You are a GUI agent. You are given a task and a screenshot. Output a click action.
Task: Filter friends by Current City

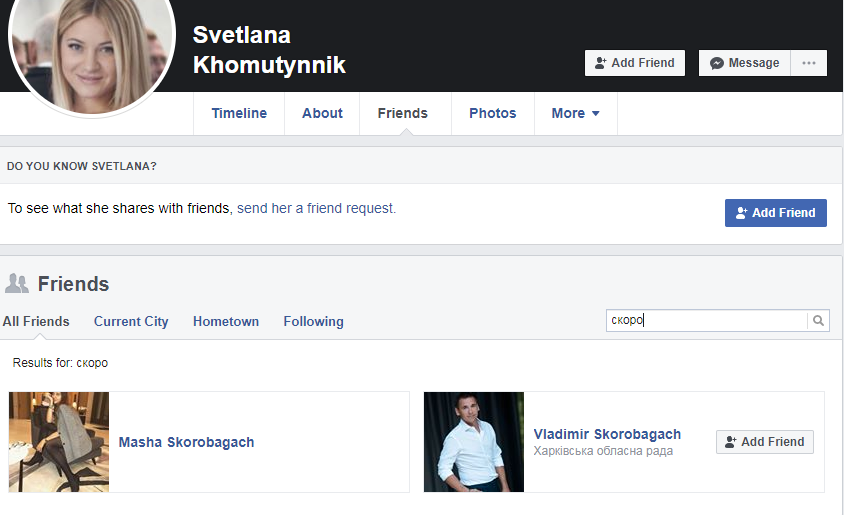[131, 321]
